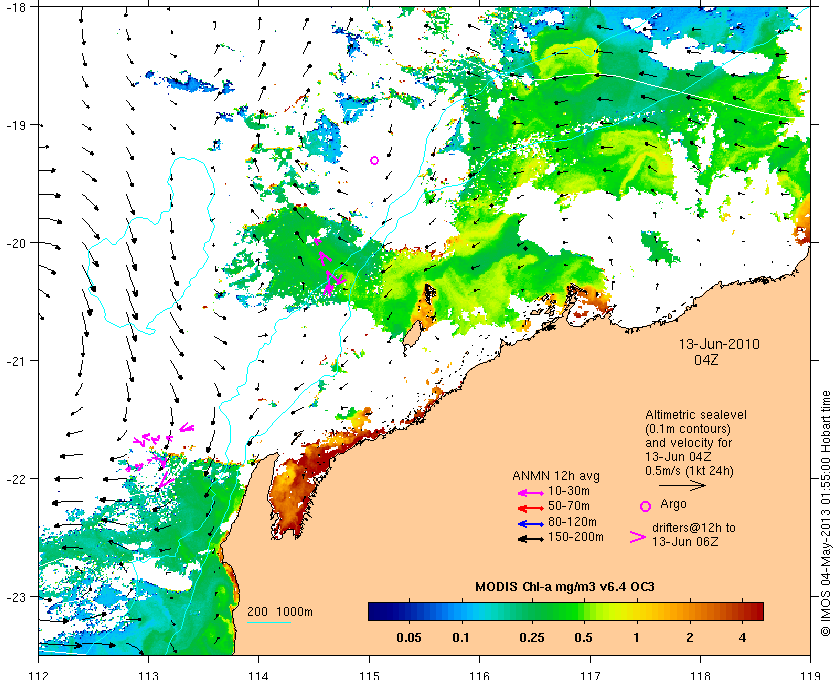Click the 13-Jun 06Z drifters label
840x680 pixels.
tap(685, 542)
